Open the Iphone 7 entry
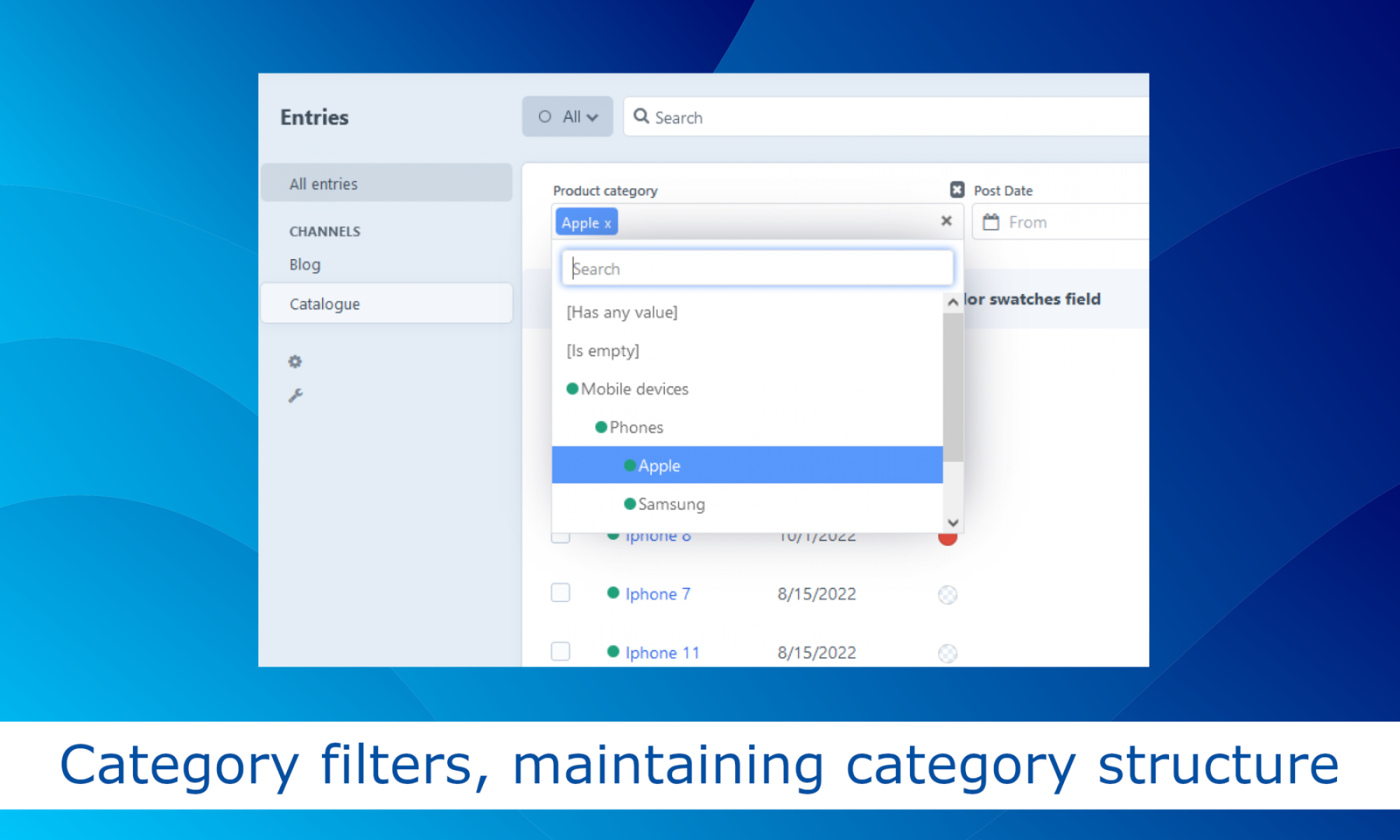This screenshot has height=840, width=1400. pos(657,594)
